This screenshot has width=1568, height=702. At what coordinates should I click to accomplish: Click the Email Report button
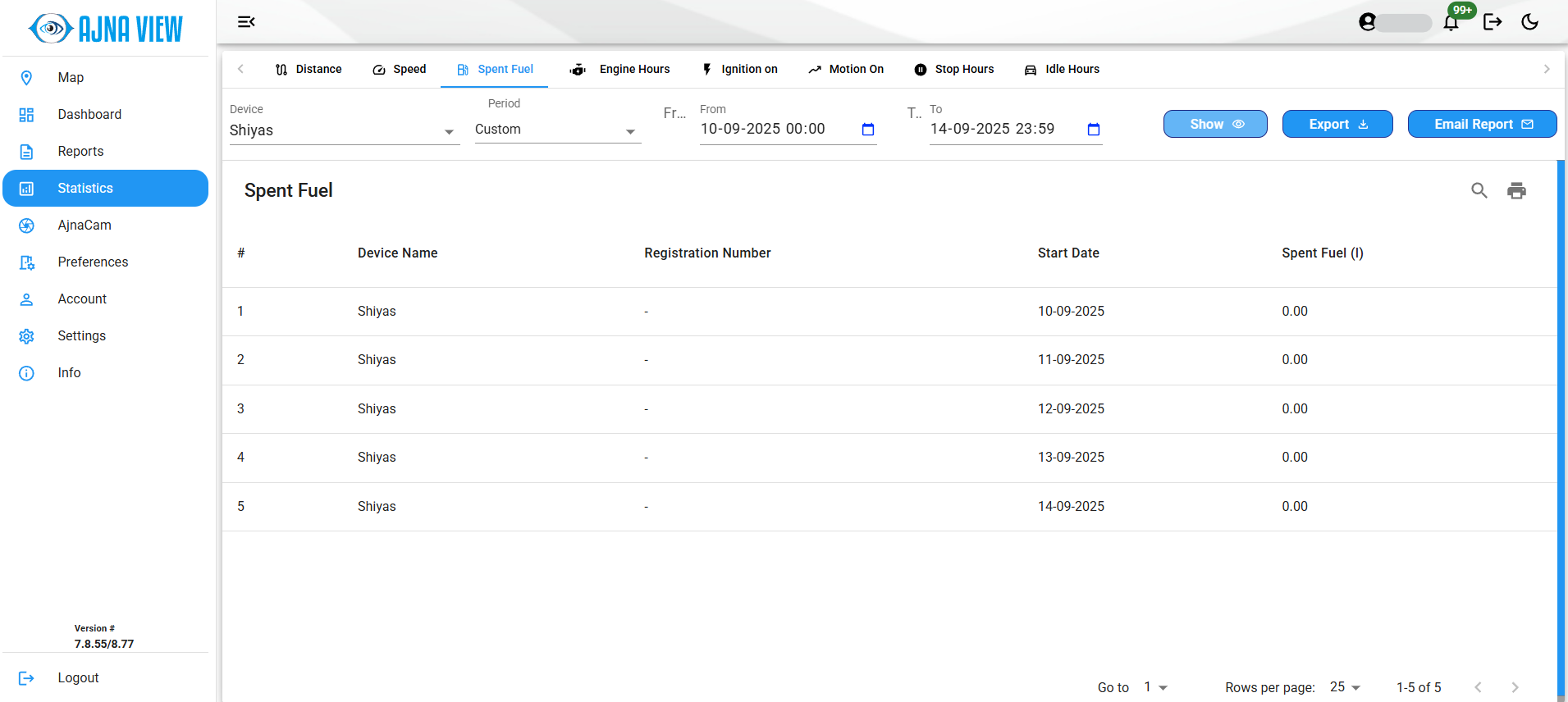(x=1482, y=124)
